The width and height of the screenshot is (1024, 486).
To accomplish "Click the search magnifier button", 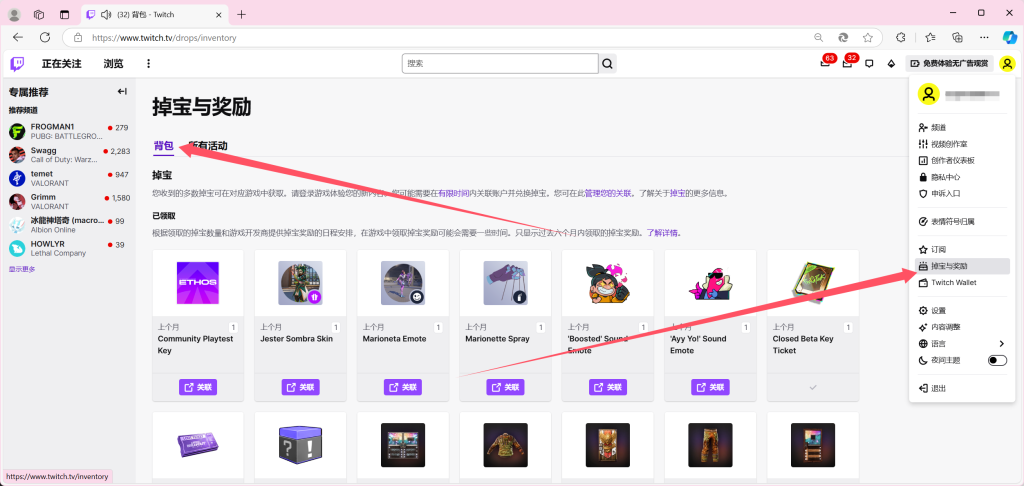I will 607,63.
